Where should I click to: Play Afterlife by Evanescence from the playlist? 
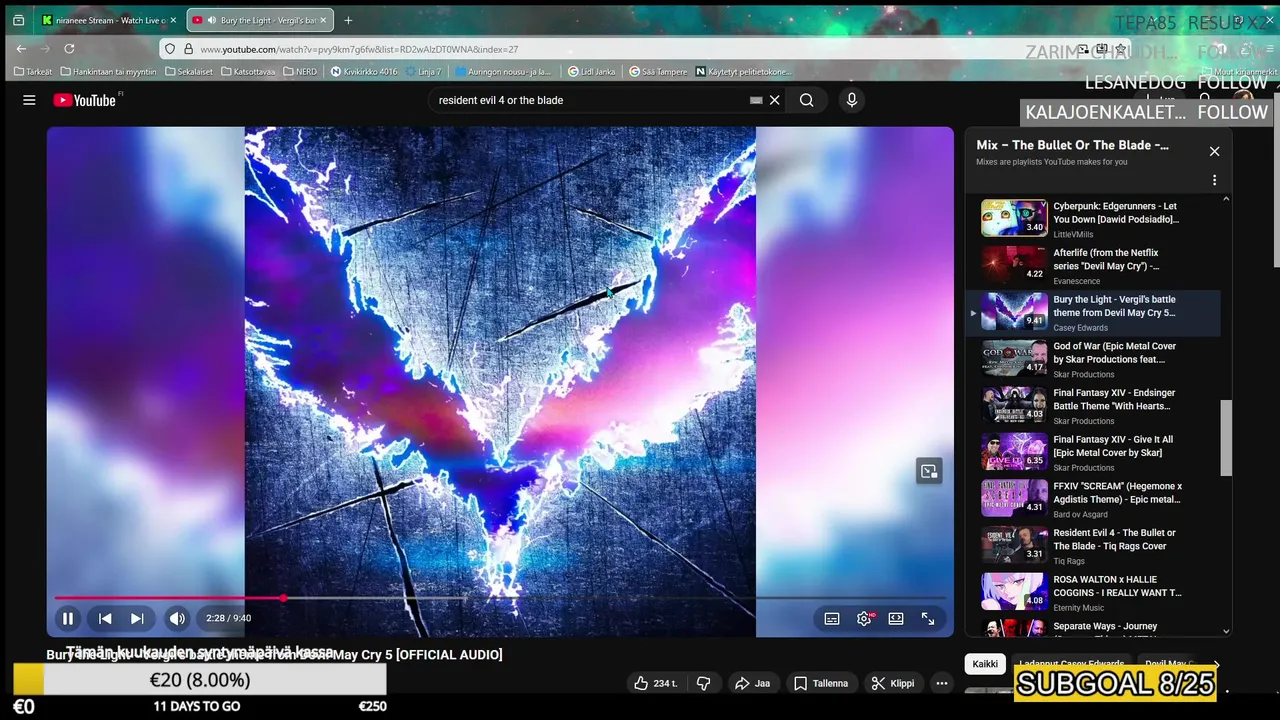1094,265
